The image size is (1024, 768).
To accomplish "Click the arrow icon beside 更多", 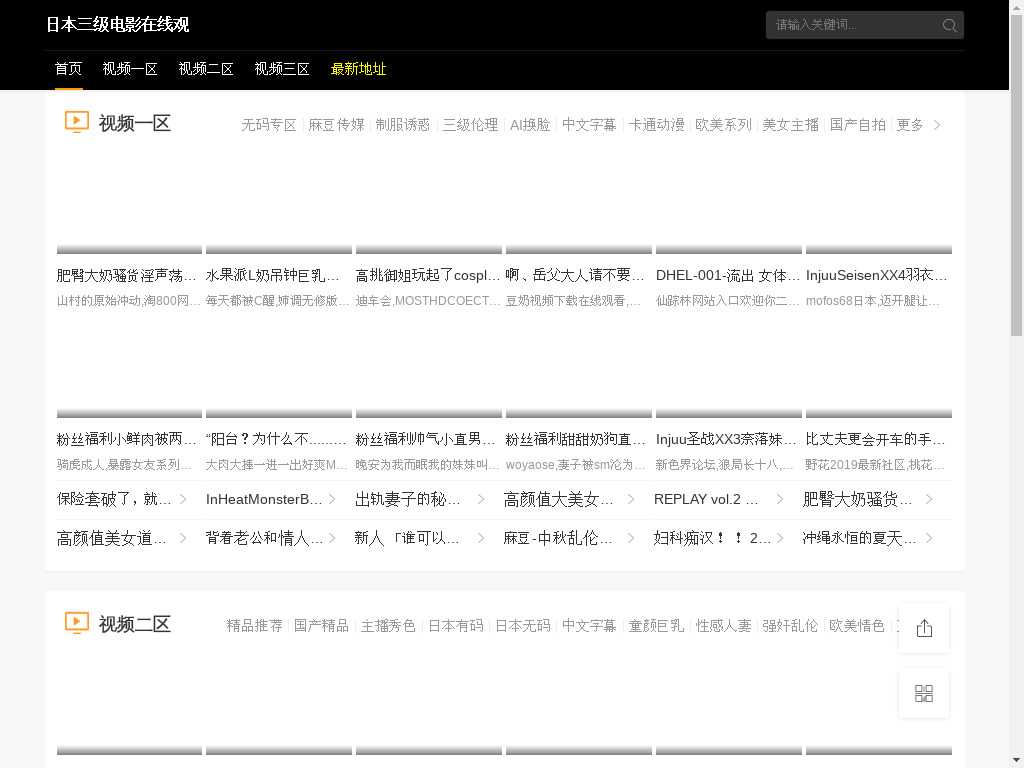I will pyautogui.click(x=937, y=125).
